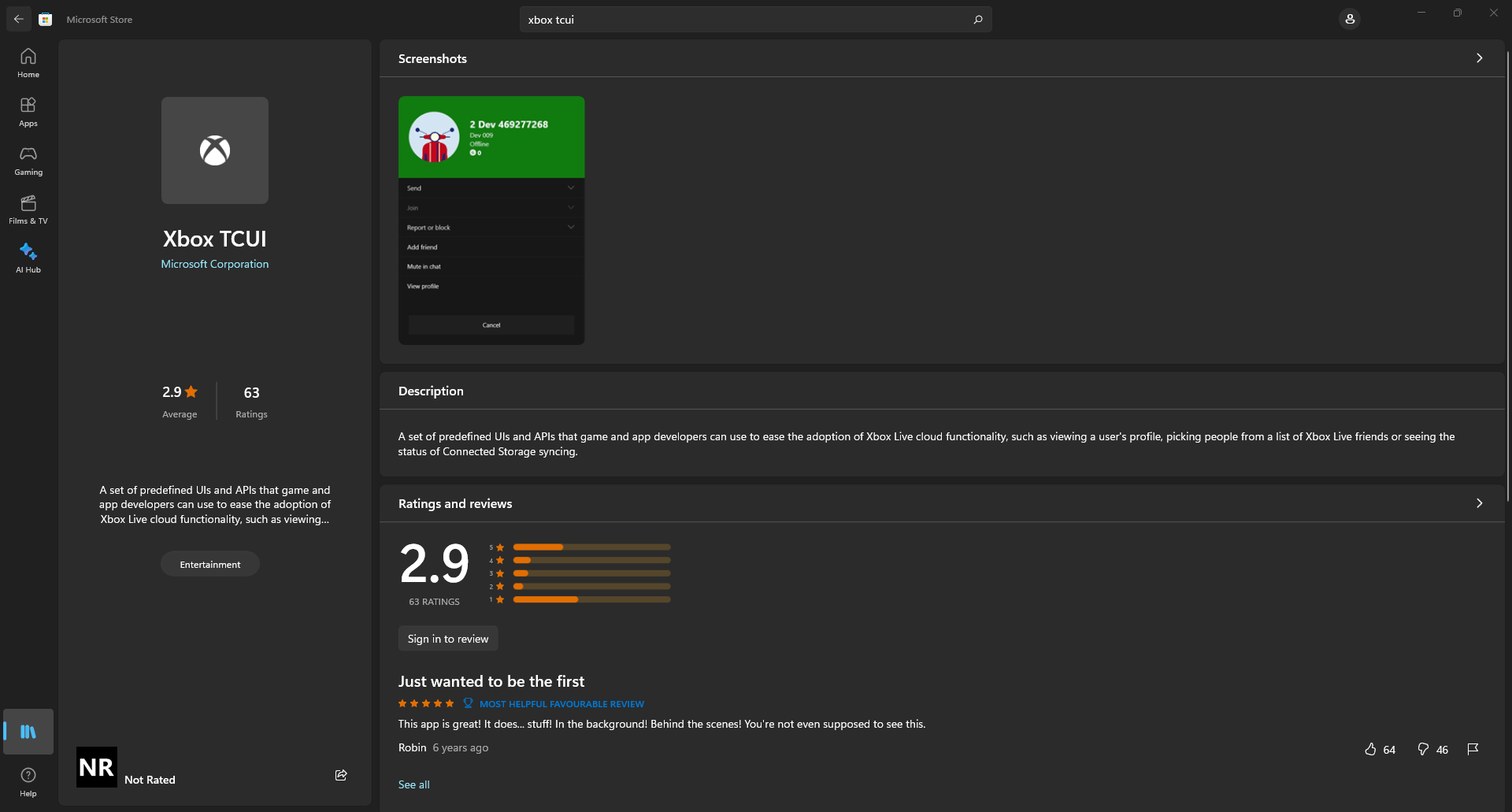Close the Microsoft Store window
1512x812 pixels.
[1494, 13]
